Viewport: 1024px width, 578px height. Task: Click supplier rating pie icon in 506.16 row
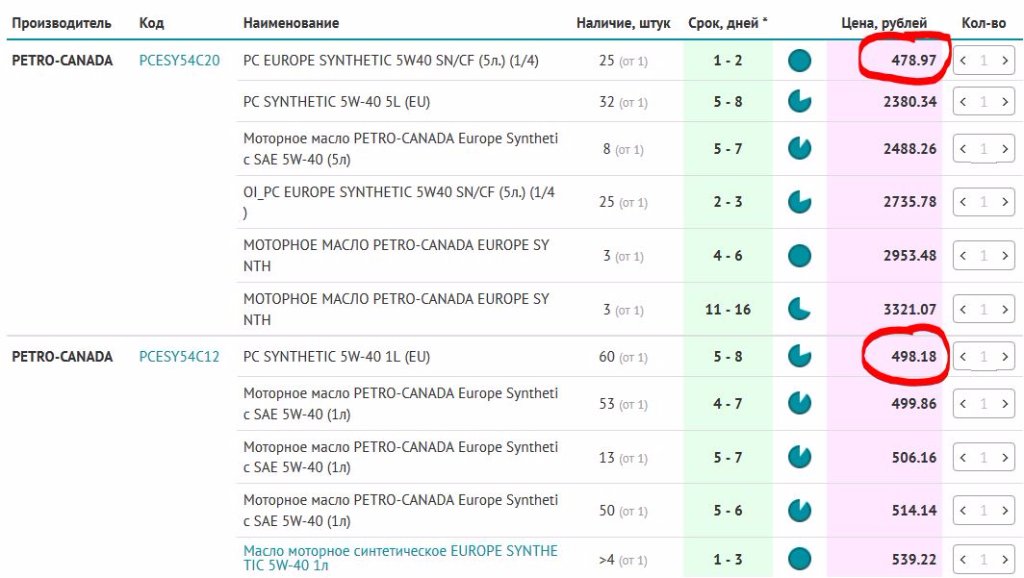(x=799, y=457)
